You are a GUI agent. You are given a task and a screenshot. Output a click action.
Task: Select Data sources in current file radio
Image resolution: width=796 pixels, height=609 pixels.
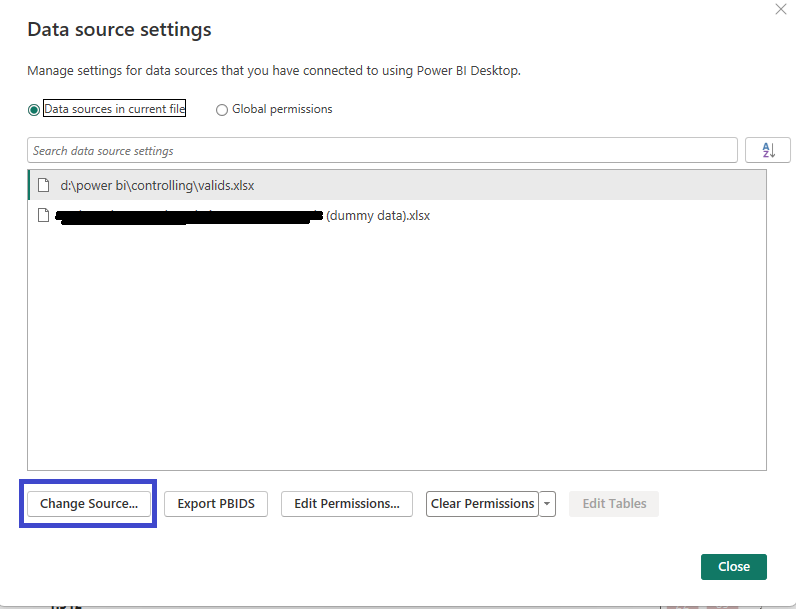click(34, 110)
